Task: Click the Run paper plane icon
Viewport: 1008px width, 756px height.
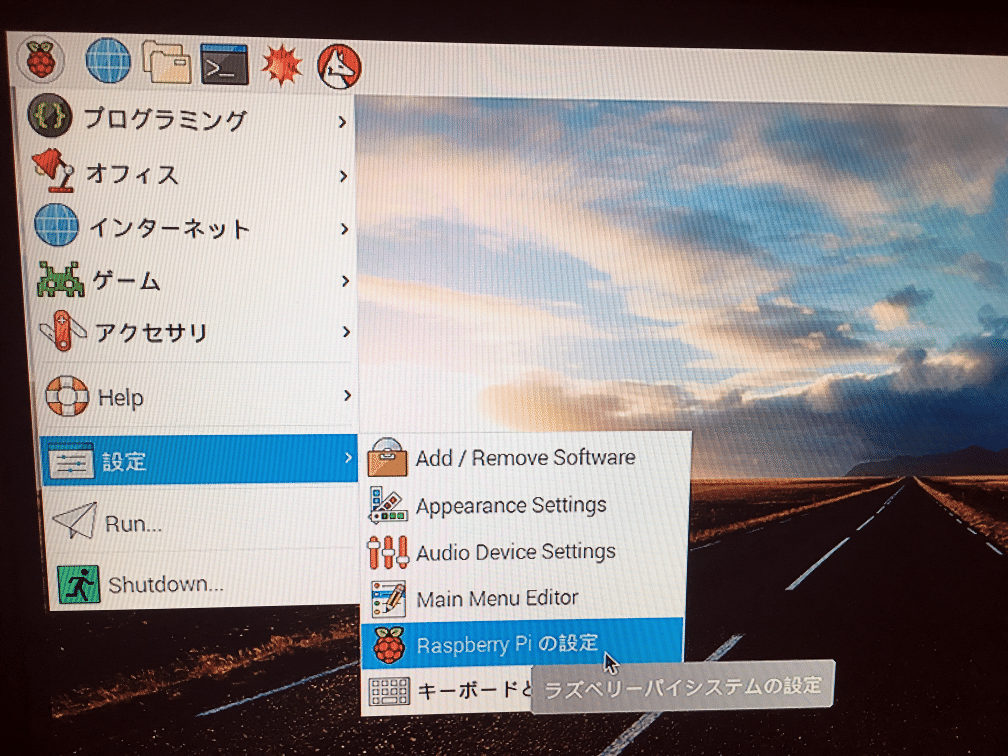Action: click(x=75, y=521)
